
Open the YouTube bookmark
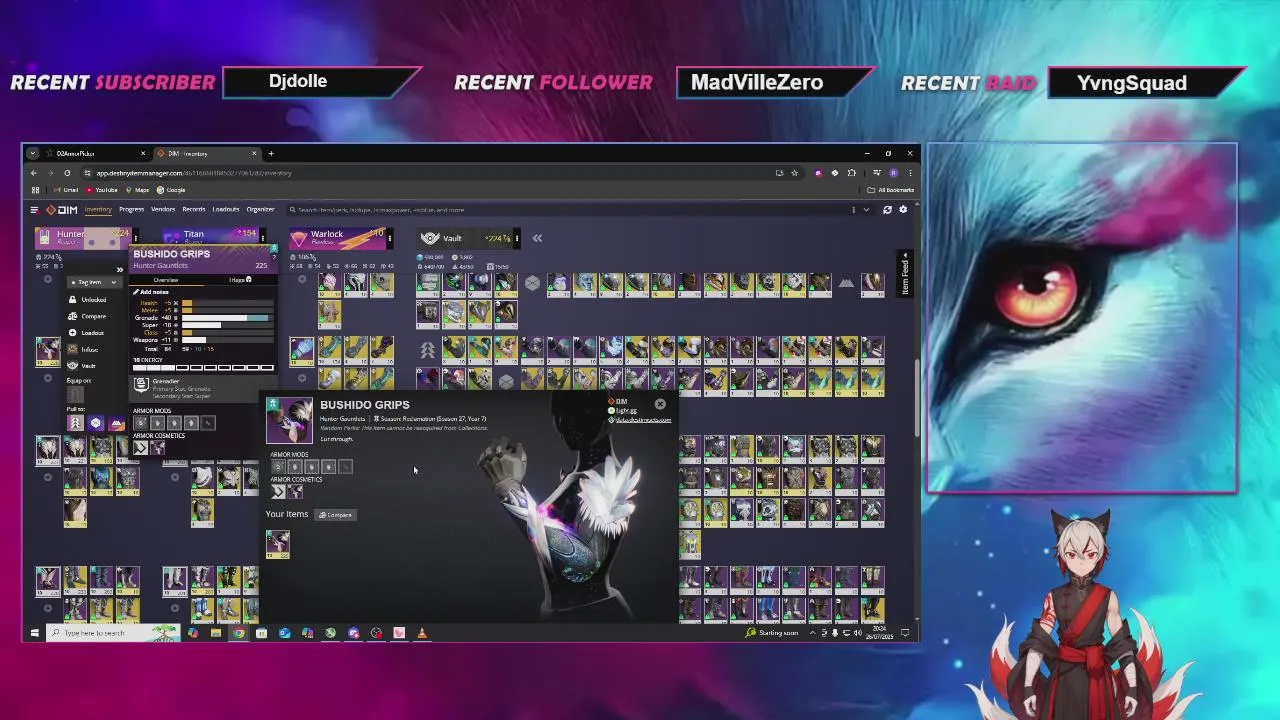pyautogui.click(x=102, y=190)
